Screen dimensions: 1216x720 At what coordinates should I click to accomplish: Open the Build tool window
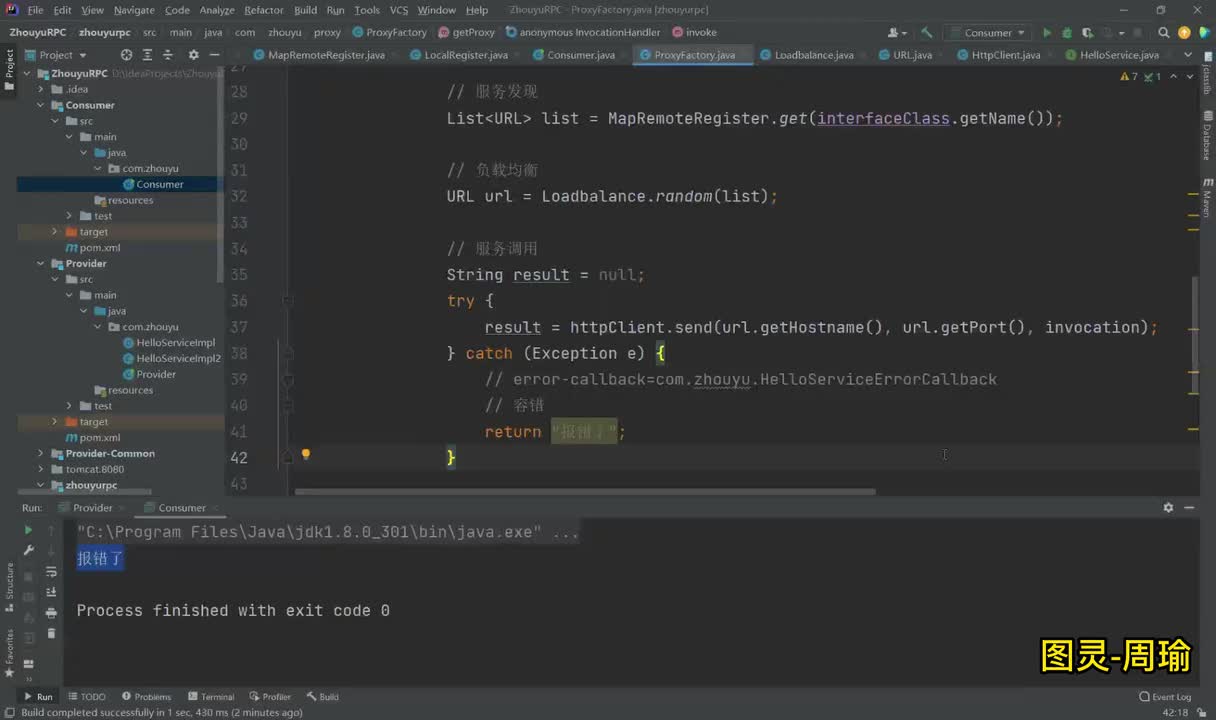point(323,697)
